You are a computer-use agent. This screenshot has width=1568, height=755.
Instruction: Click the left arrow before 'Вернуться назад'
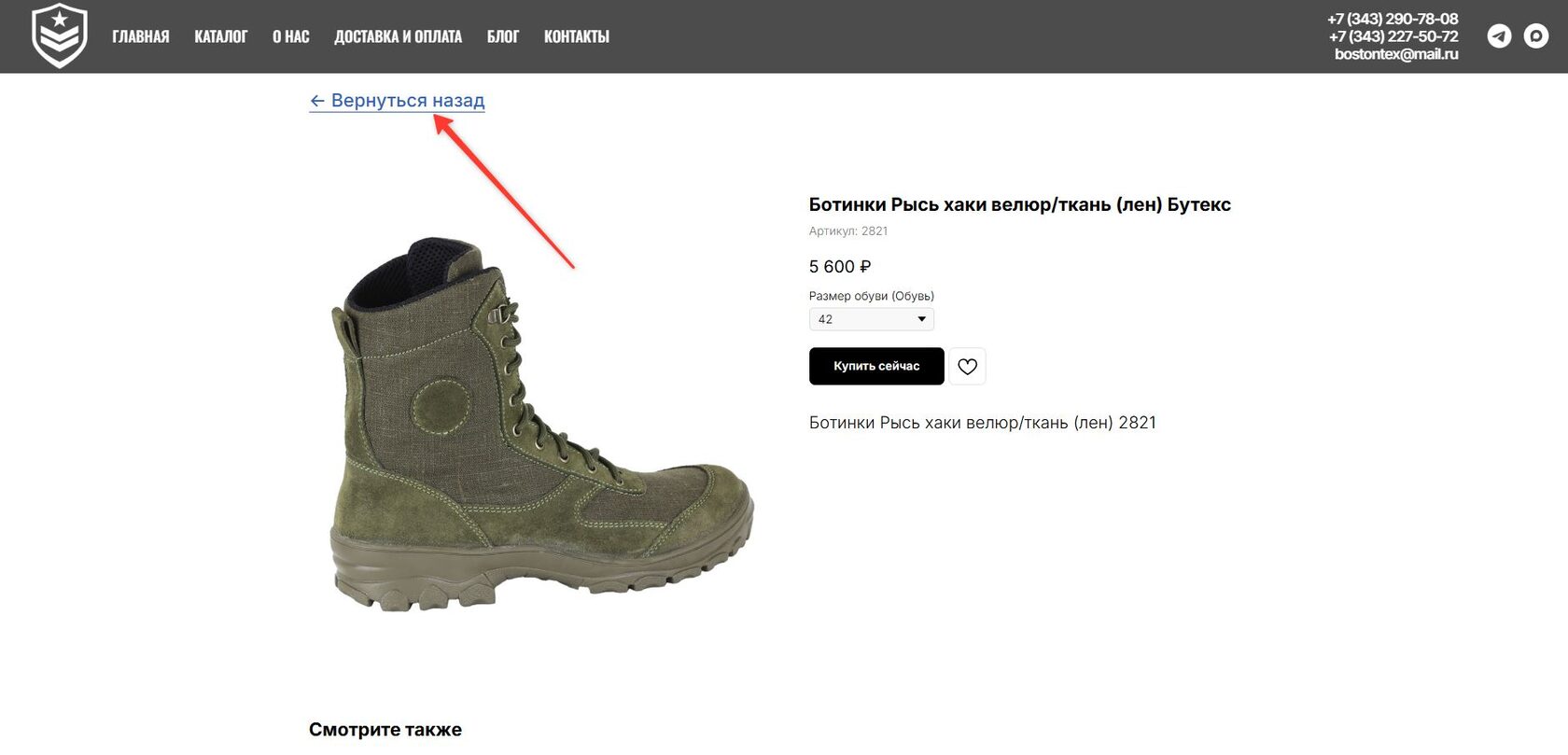(317, 101)
